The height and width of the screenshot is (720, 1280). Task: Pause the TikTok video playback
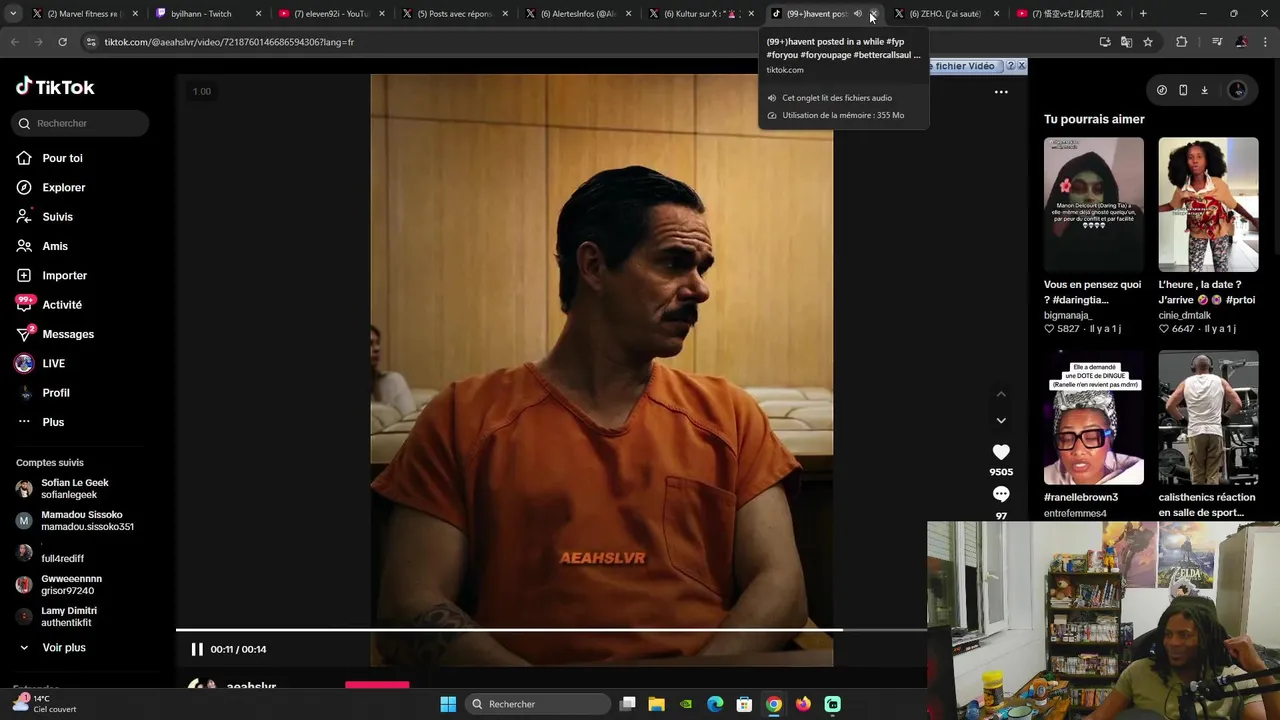[197, 649]
